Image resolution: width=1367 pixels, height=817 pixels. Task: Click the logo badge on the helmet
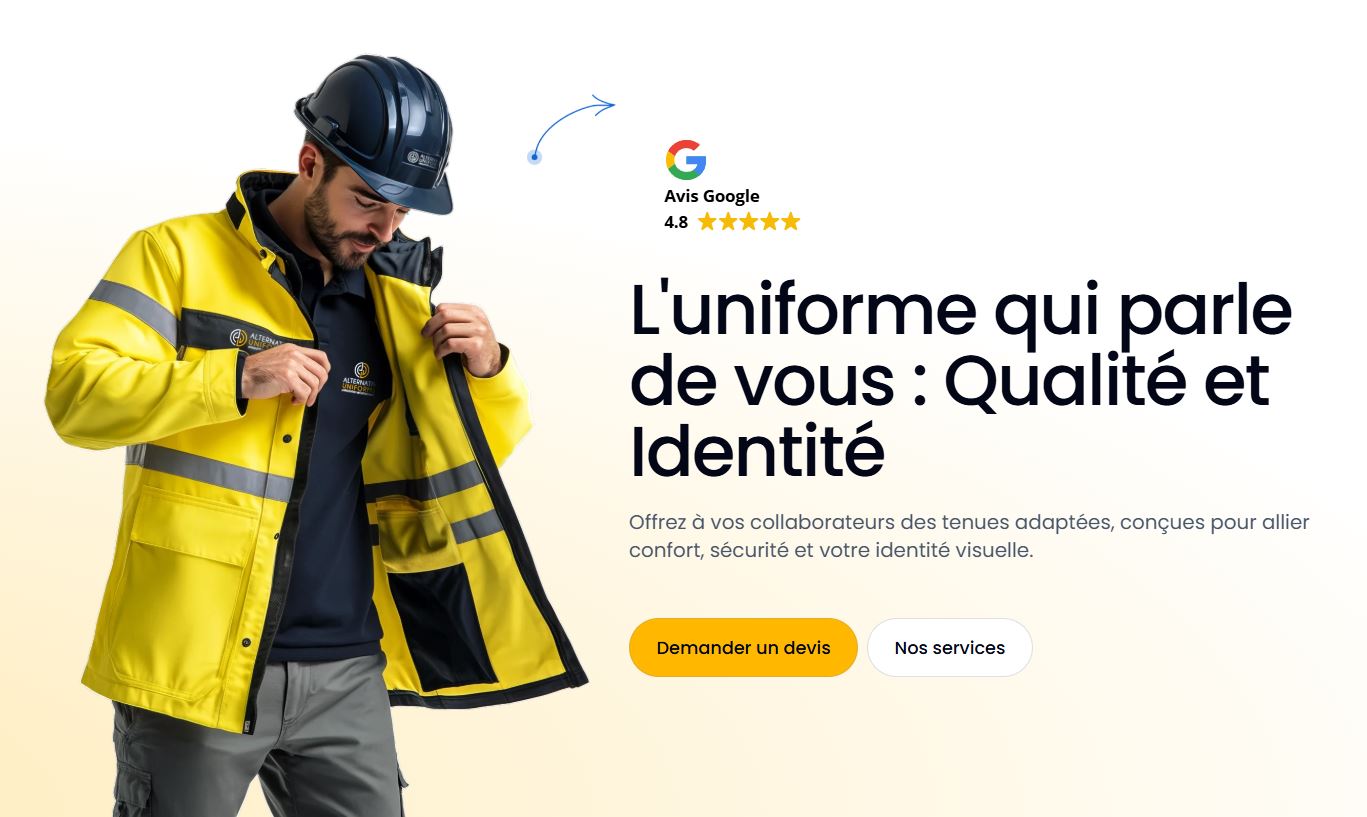click(x=423, y=160)
